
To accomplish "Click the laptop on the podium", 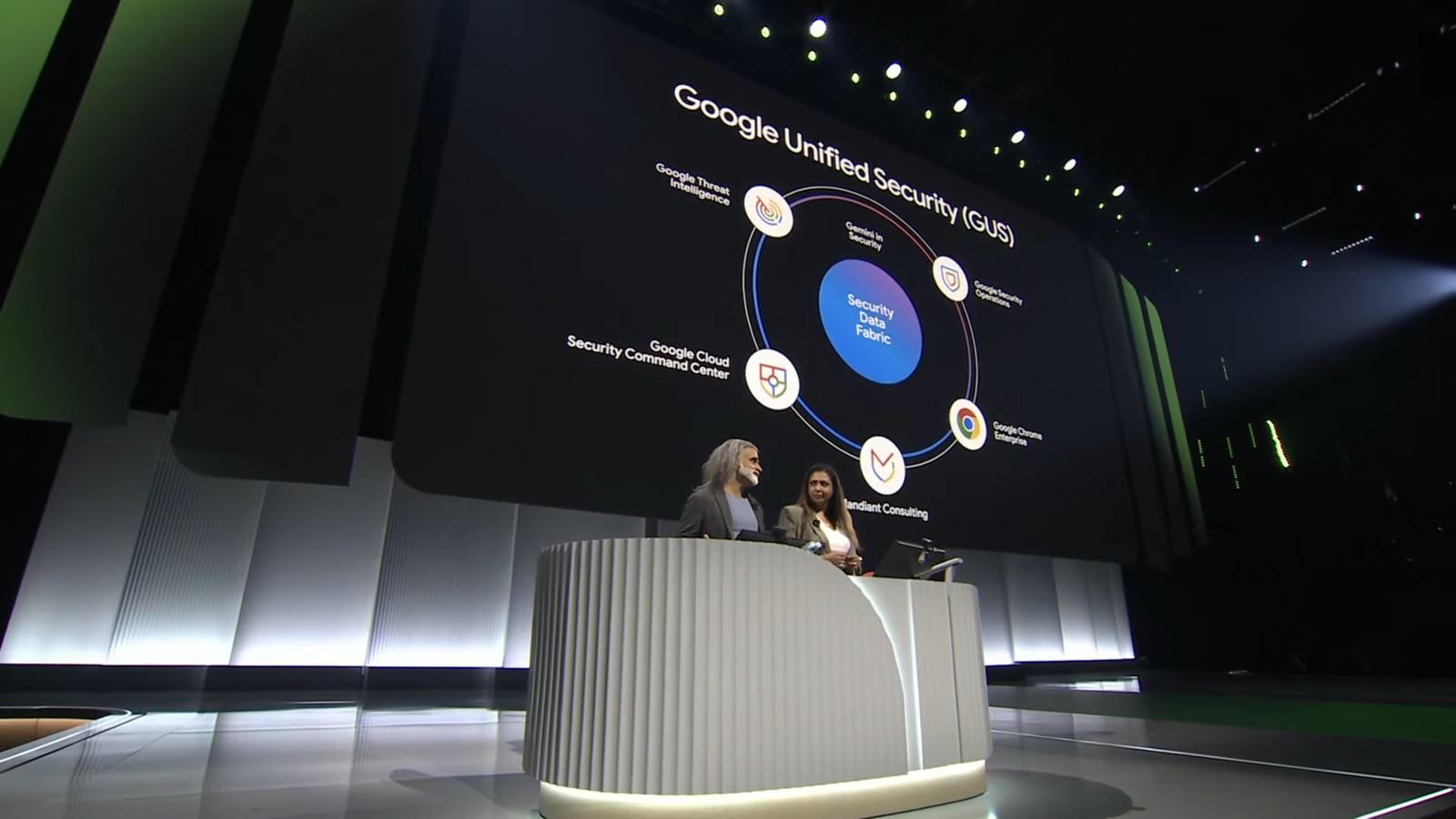I will pos(905,557).
